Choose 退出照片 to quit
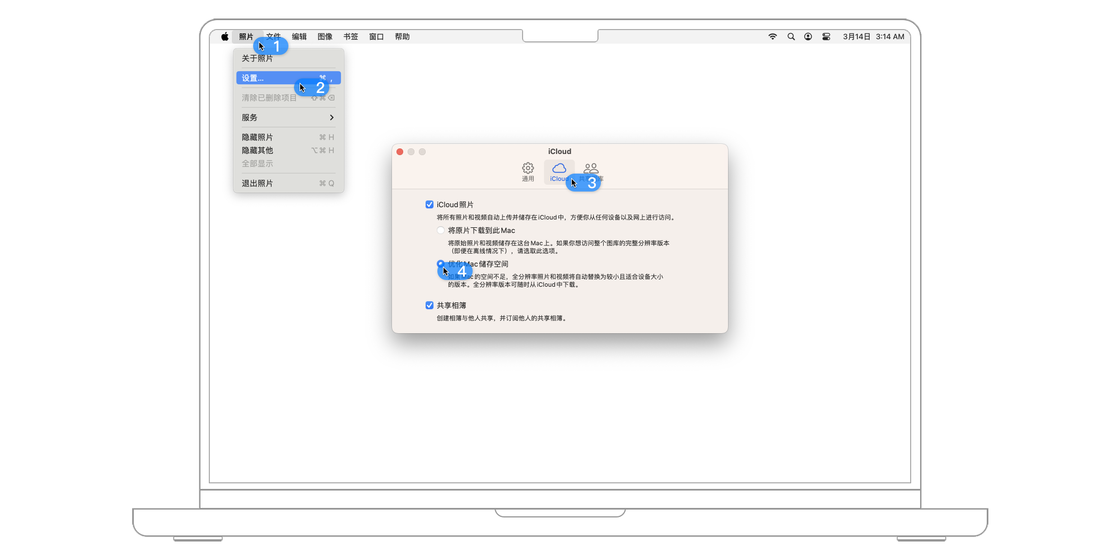Screen dimensions: 1120x560 point(289,184)
